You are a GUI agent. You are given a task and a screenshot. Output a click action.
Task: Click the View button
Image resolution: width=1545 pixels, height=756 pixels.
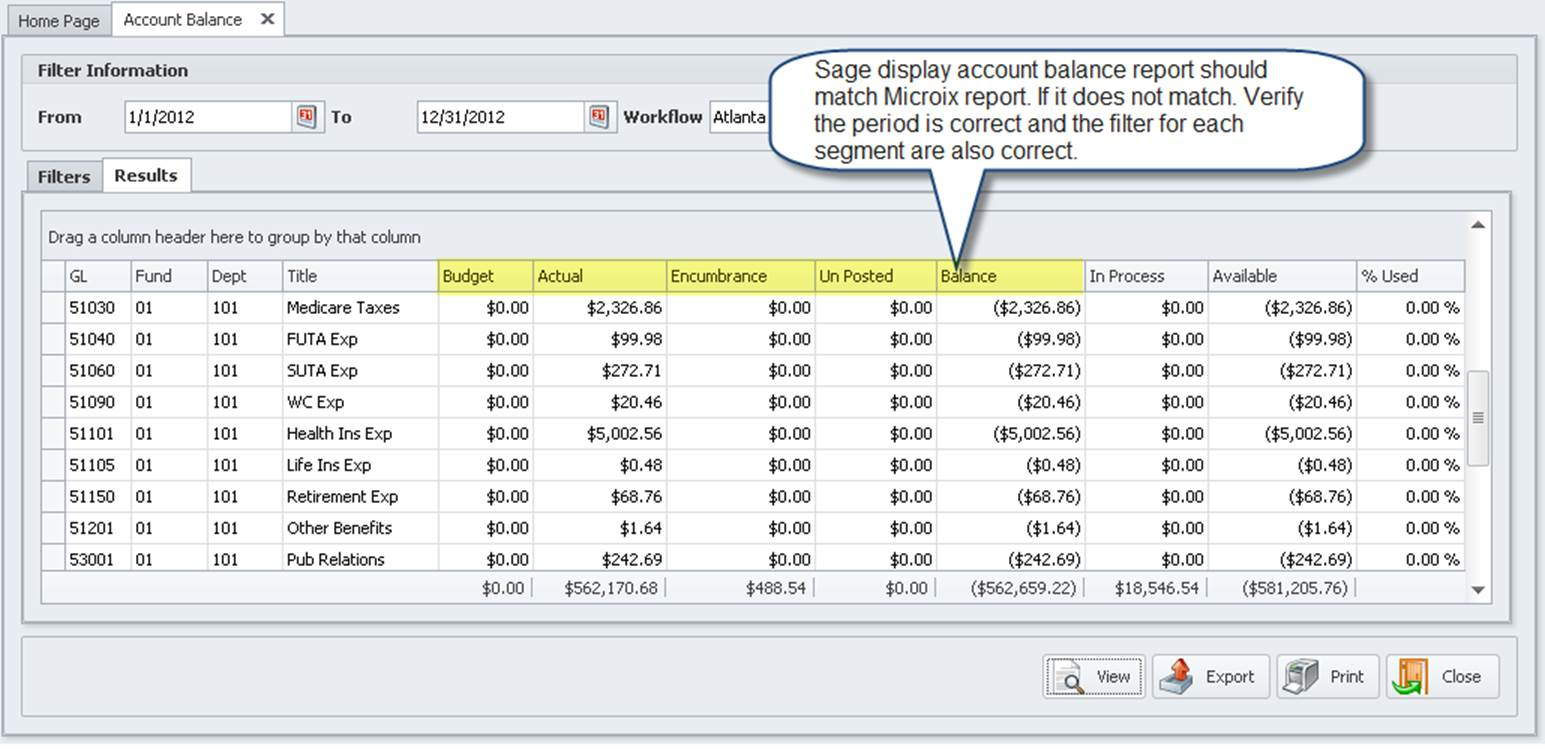(1094, 676)
